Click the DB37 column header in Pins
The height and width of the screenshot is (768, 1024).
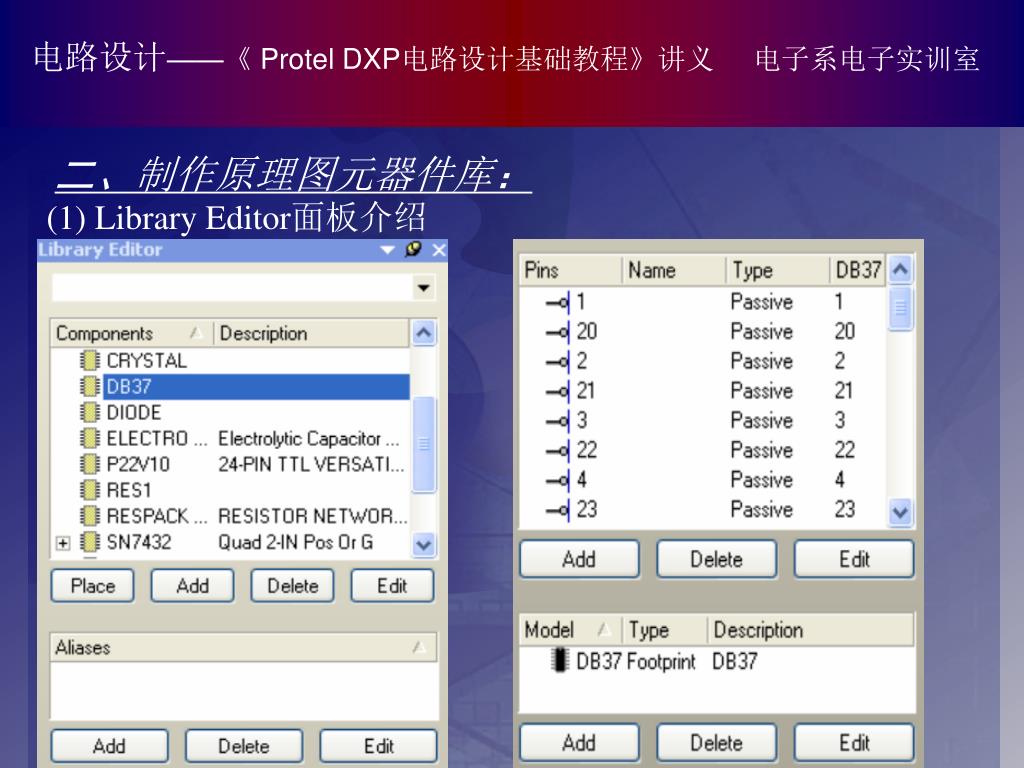click(858, 270)
